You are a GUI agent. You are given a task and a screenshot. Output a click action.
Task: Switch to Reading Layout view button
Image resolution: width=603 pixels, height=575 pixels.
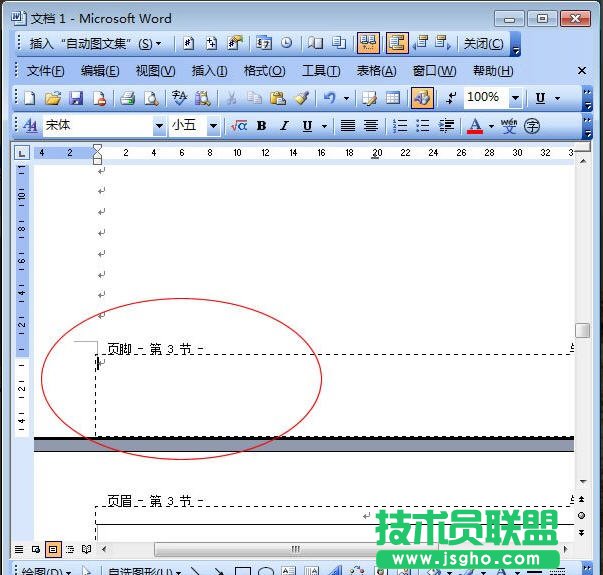(x=87, y=549)
